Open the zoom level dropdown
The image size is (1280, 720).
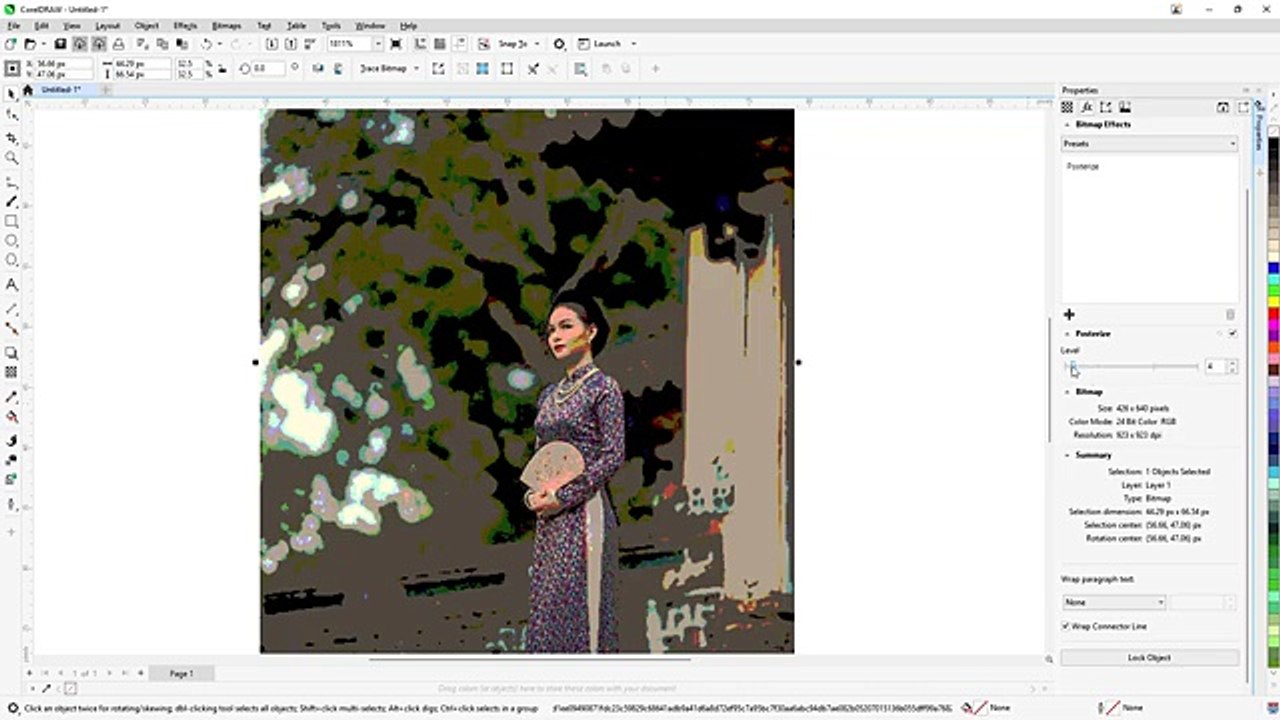pos(378,44)
